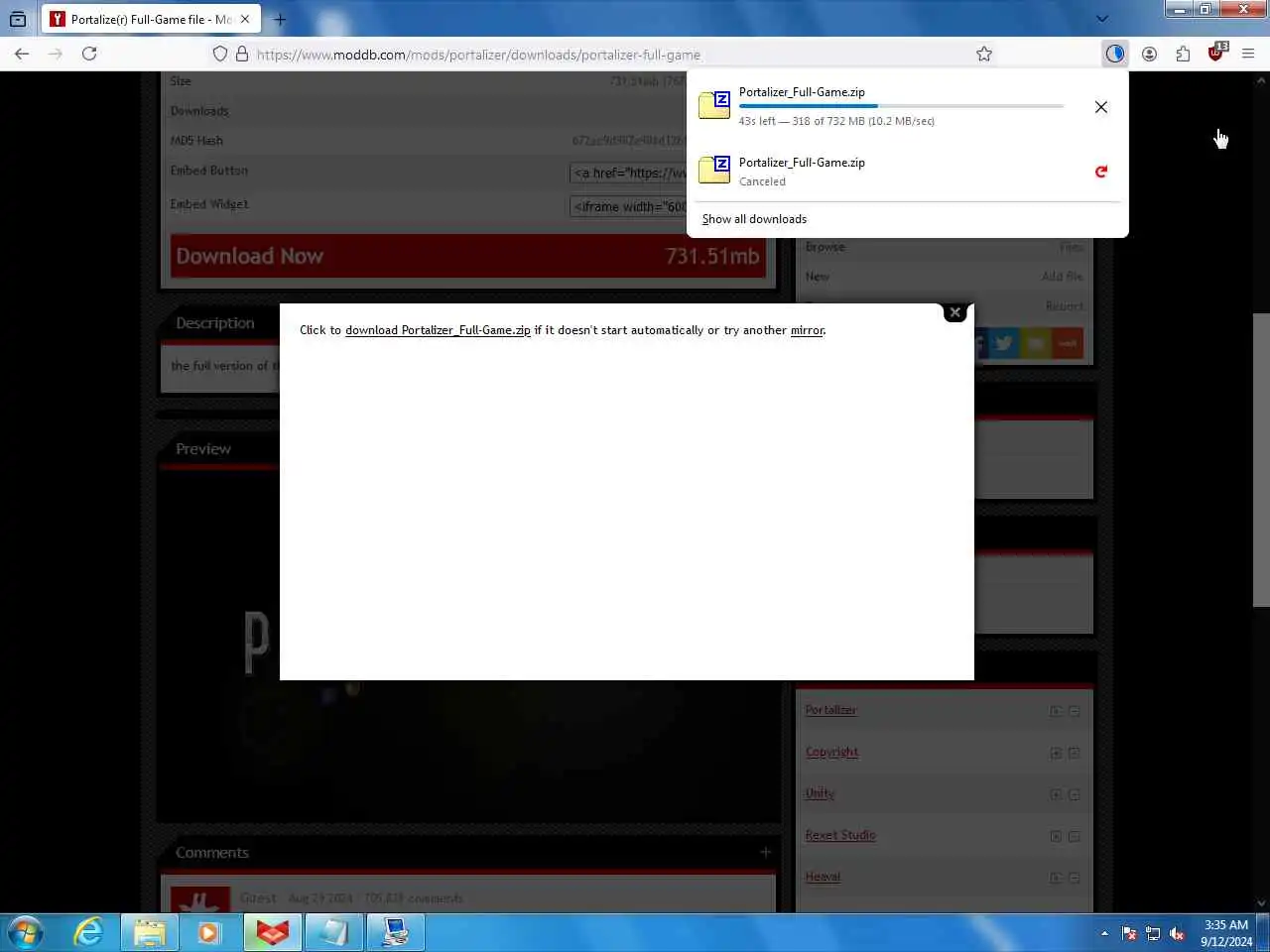Reload the current moddb page

click(89, 54)
